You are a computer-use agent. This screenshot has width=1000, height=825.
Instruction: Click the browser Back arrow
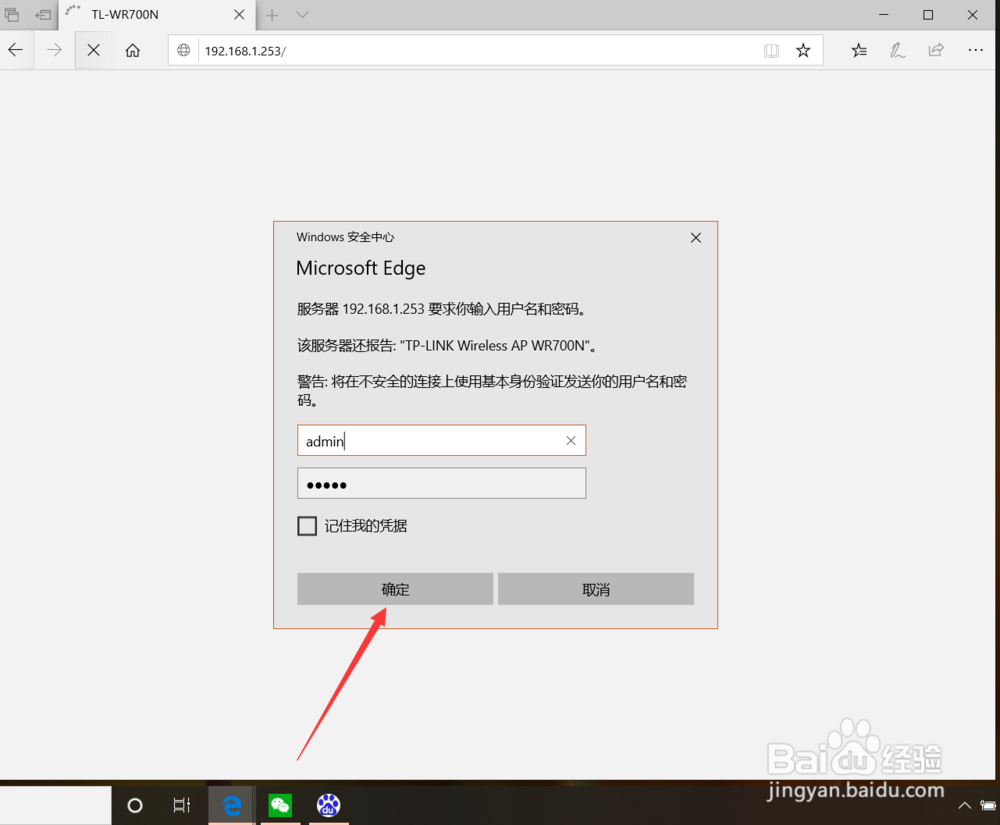(15, 50)
